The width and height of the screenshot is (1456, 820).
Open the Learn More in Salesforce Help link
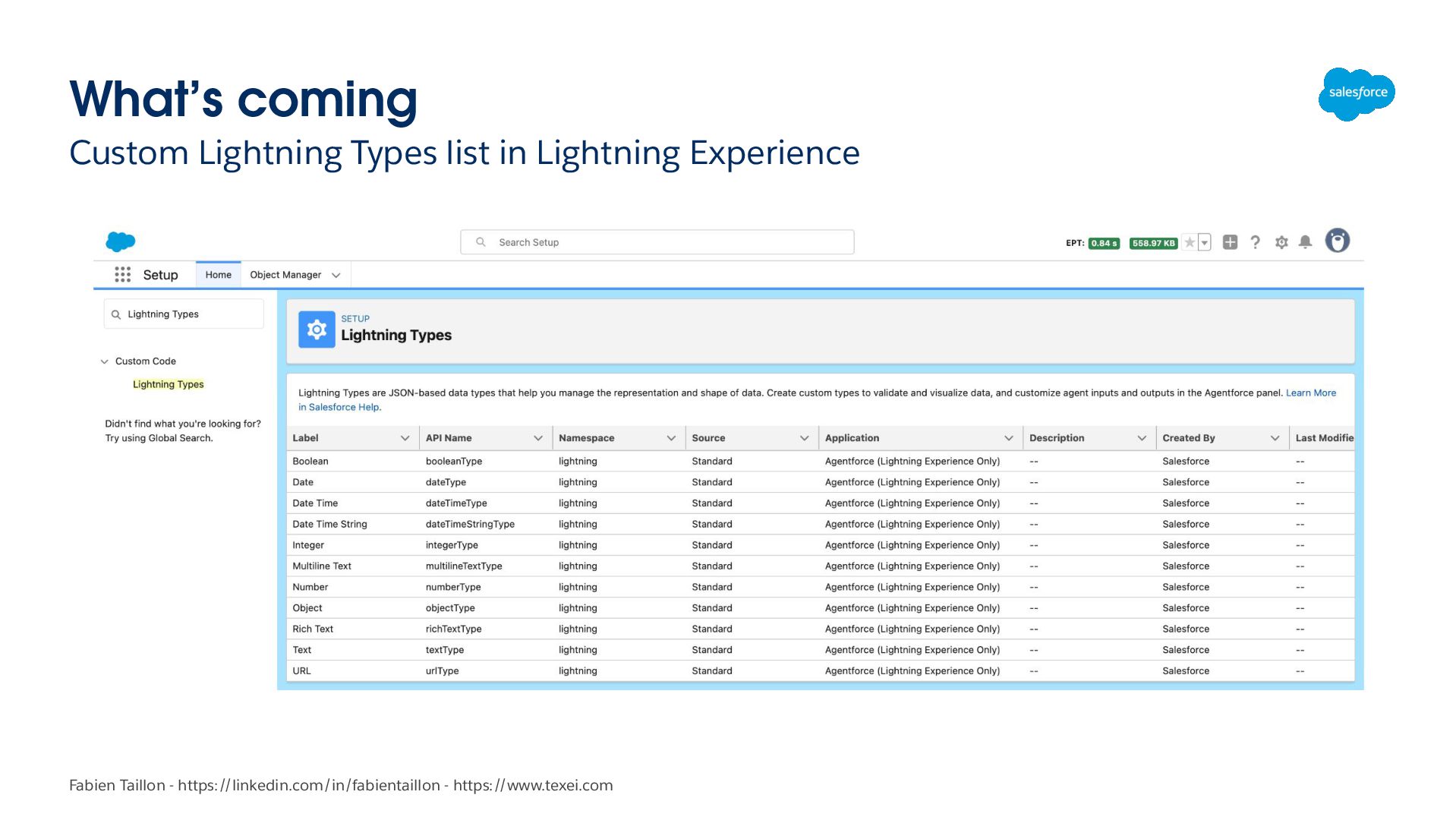[x=1311, y=393]
